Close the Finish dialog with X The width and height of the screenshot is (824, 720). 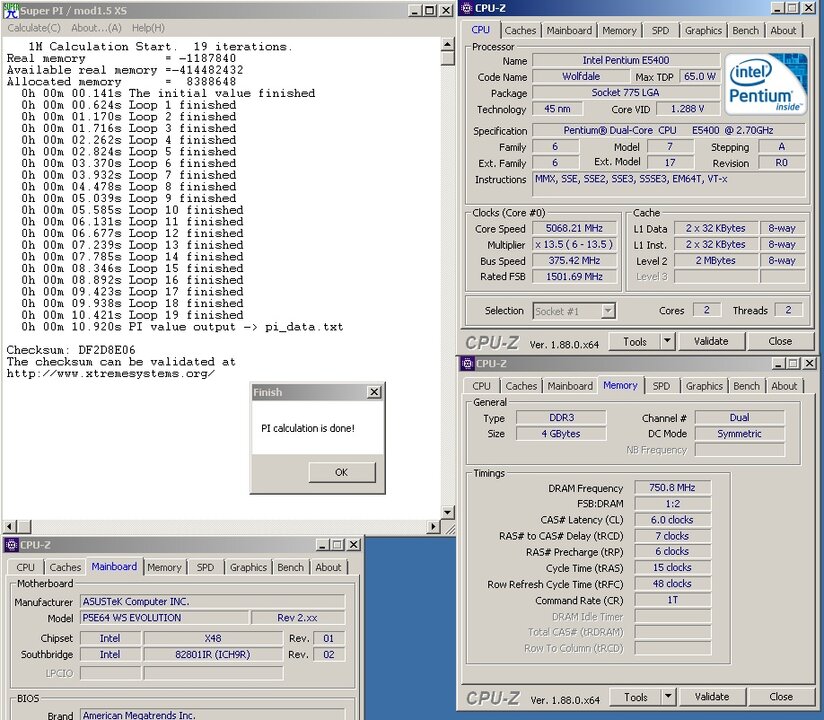pos(374,392)
